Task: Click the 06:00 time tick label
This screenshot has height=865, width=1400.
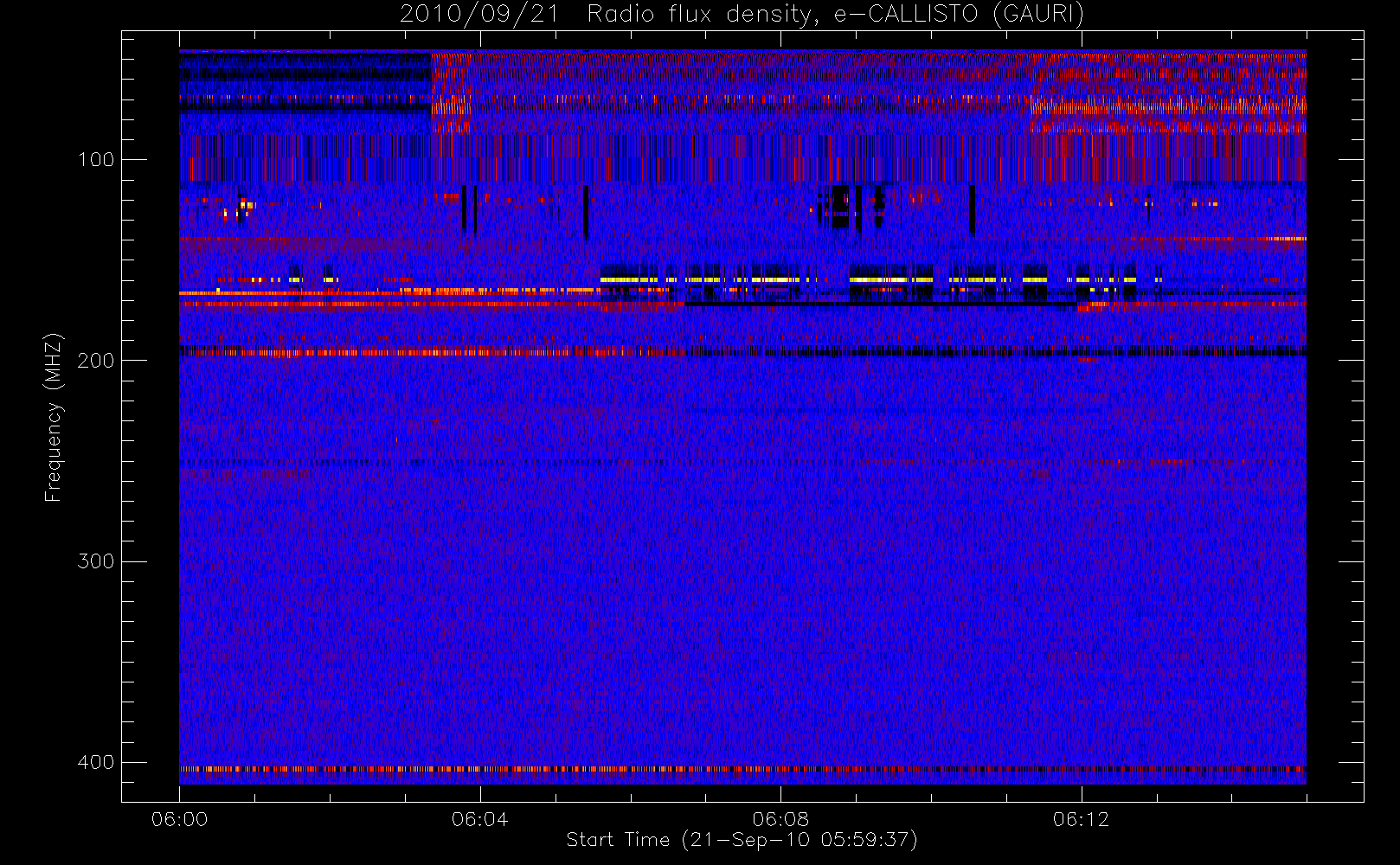Action: [179, 819]
